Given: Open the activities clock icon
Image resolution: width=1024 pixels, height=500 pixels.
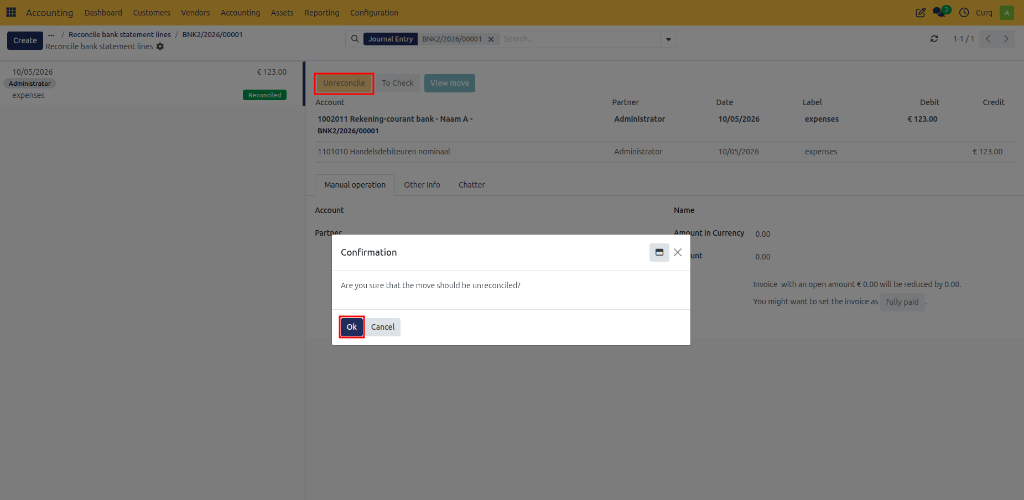Looking at the screenshot, I should (x=964, y=12).
